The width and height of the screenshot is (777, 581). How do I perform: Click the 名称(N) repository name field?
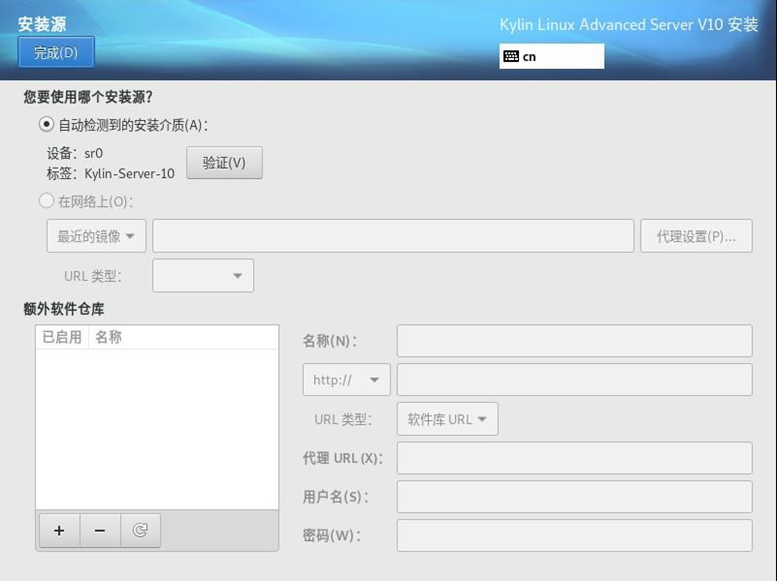pyautogui.click(x=574, y=341)
